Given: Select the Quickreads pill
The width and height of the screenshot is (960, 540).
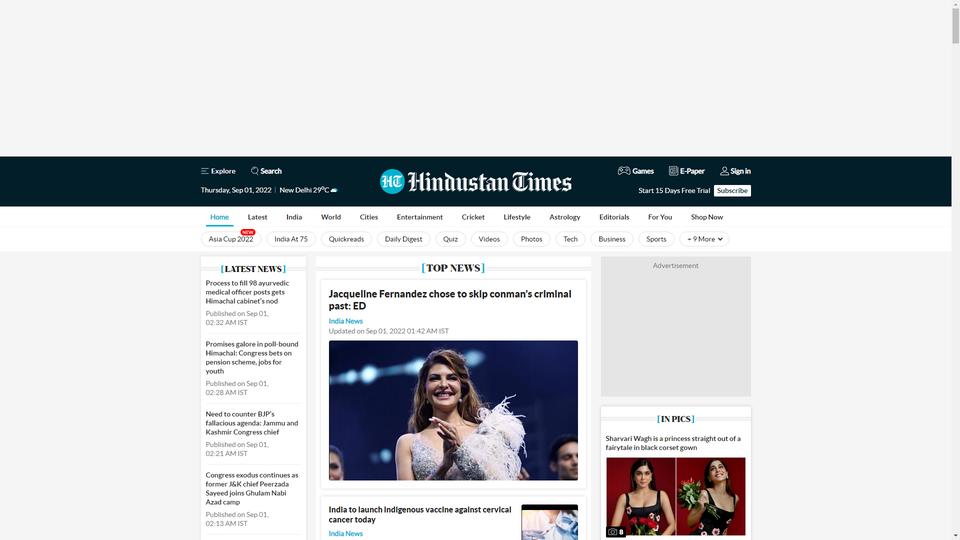Looking at the screenshot, I should (346, 239).
